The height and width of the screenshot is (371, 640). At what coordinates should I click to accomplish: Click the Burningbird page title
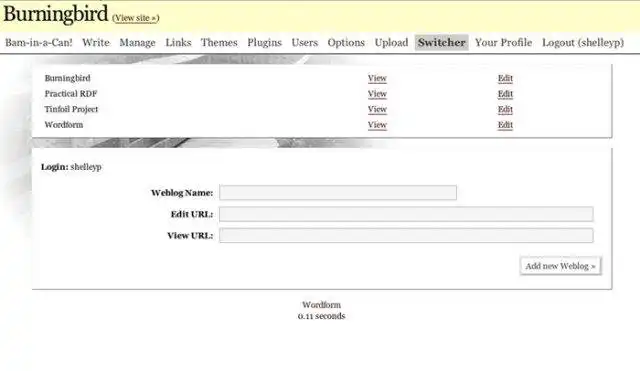click(56, 14)
